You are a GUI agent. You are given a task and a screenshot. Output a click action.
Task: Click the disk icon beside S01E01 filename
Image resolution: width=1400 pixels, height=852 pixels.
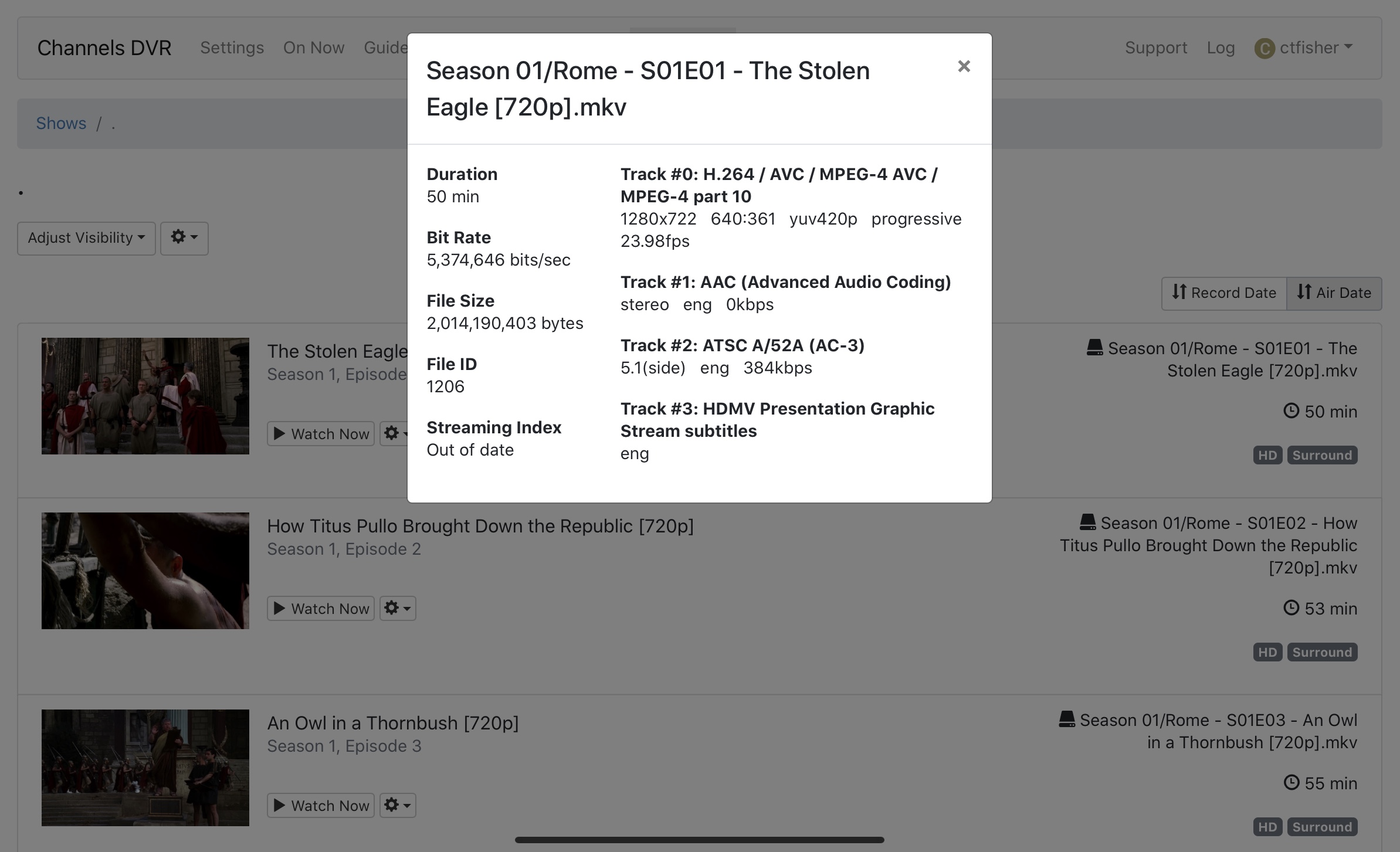[x=1094, y=348]
